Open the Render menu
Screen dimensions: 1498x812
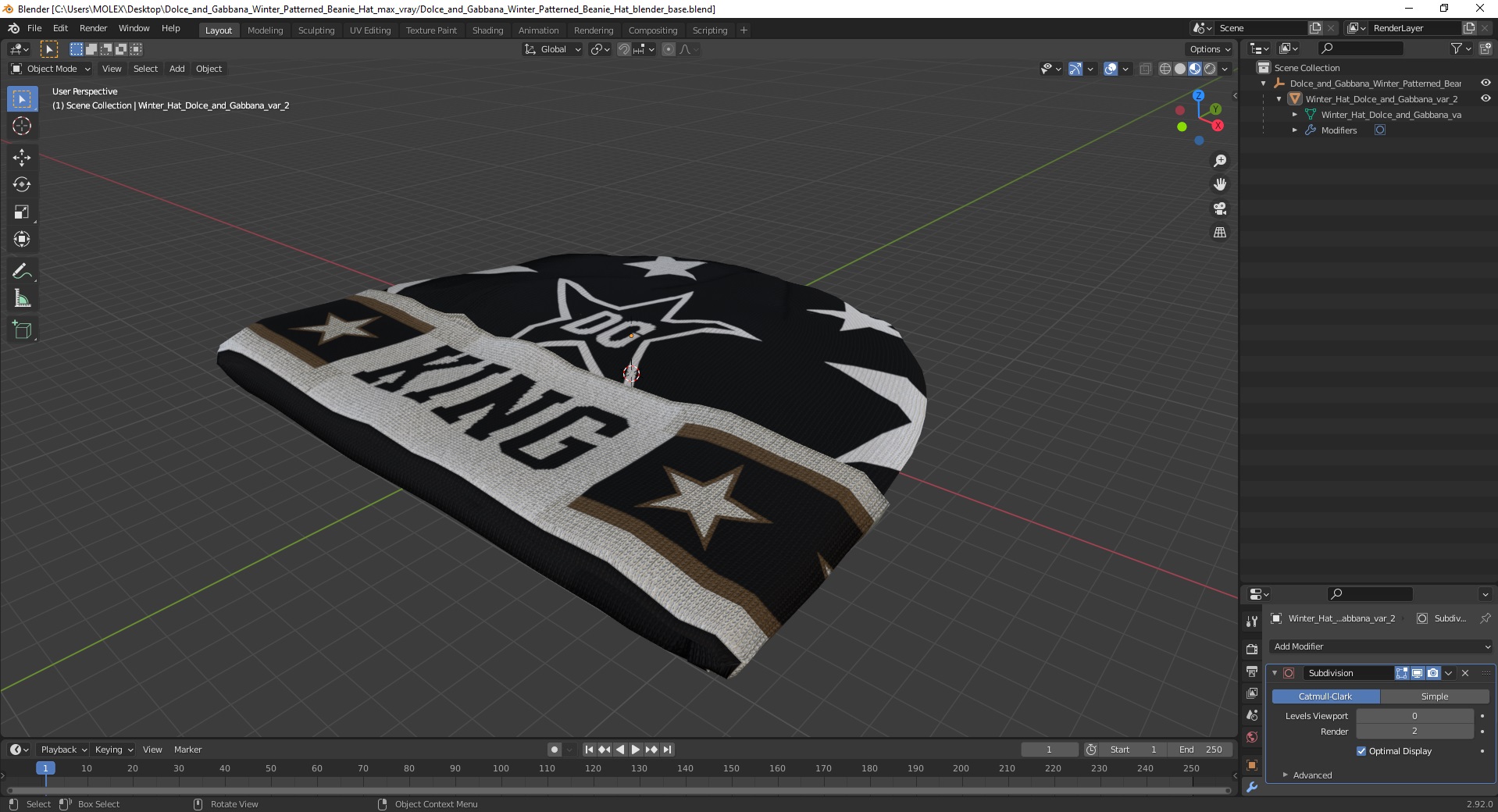(93, 28)
